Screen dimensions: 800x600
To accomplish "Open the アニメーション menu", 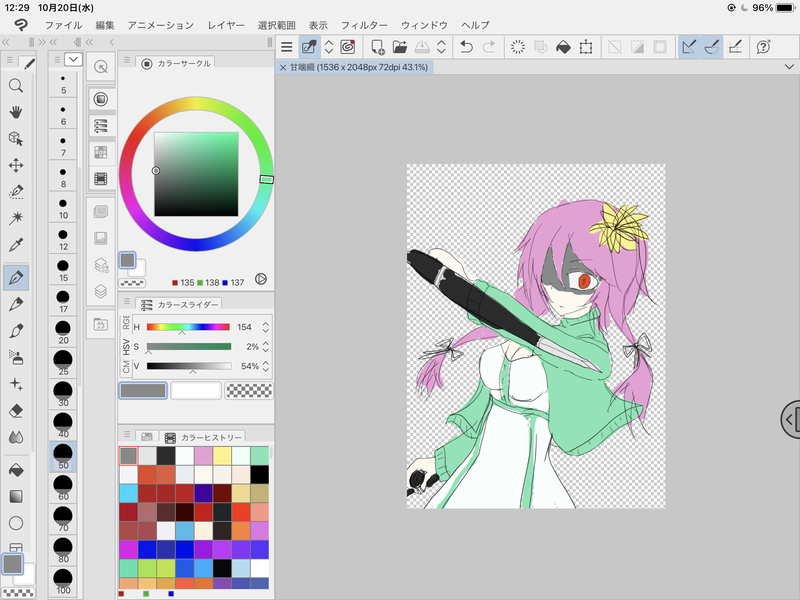I will (x=161, y=24).
